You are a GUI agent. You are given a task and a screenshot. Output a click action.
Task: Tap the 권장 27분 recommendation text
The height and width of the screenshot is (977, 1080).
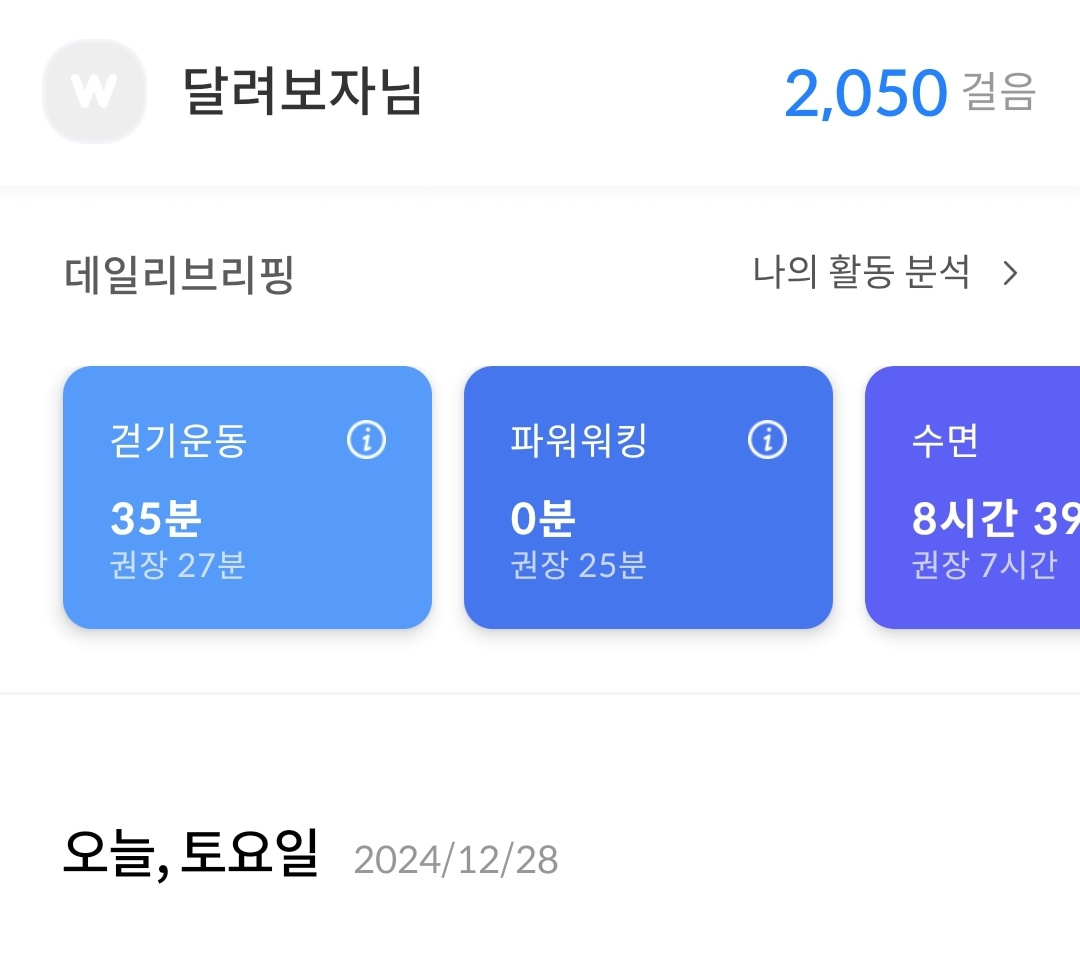178,566
